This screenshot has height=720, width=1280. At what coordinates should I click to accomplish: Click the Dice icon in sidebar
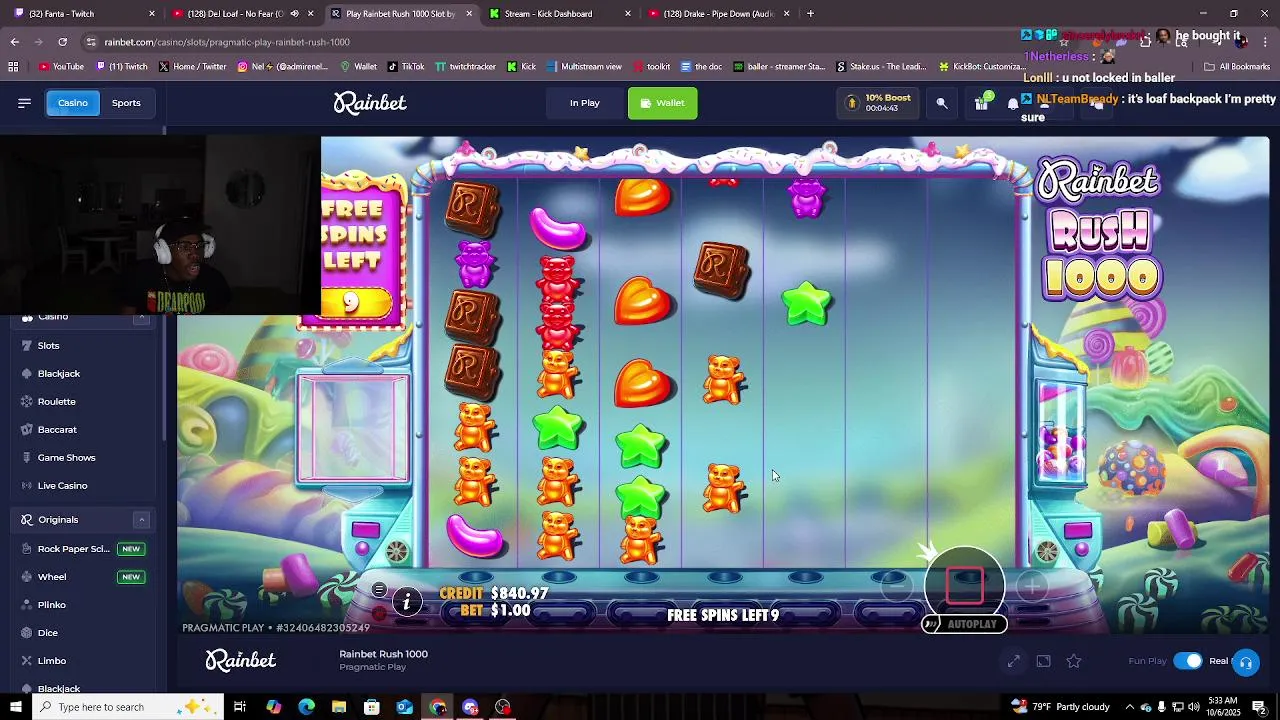click(27, 632)
